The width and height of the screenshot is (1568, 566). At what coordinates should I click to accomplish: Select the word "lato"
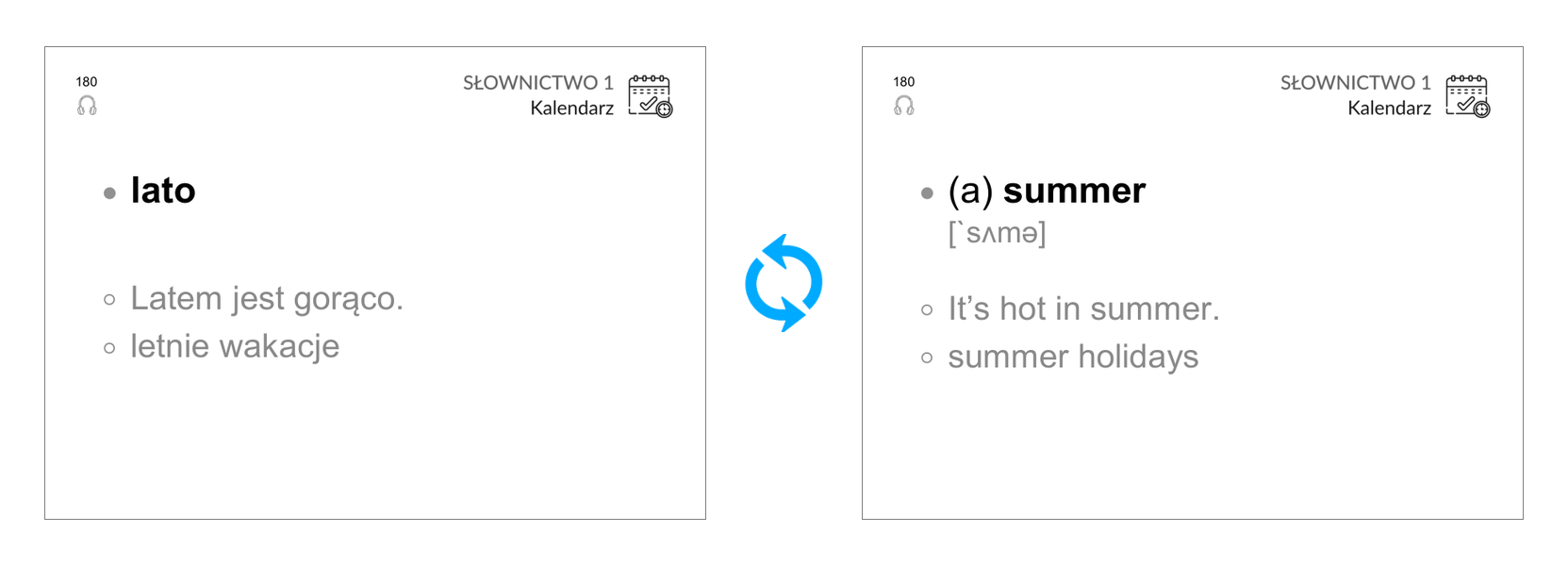163,191
